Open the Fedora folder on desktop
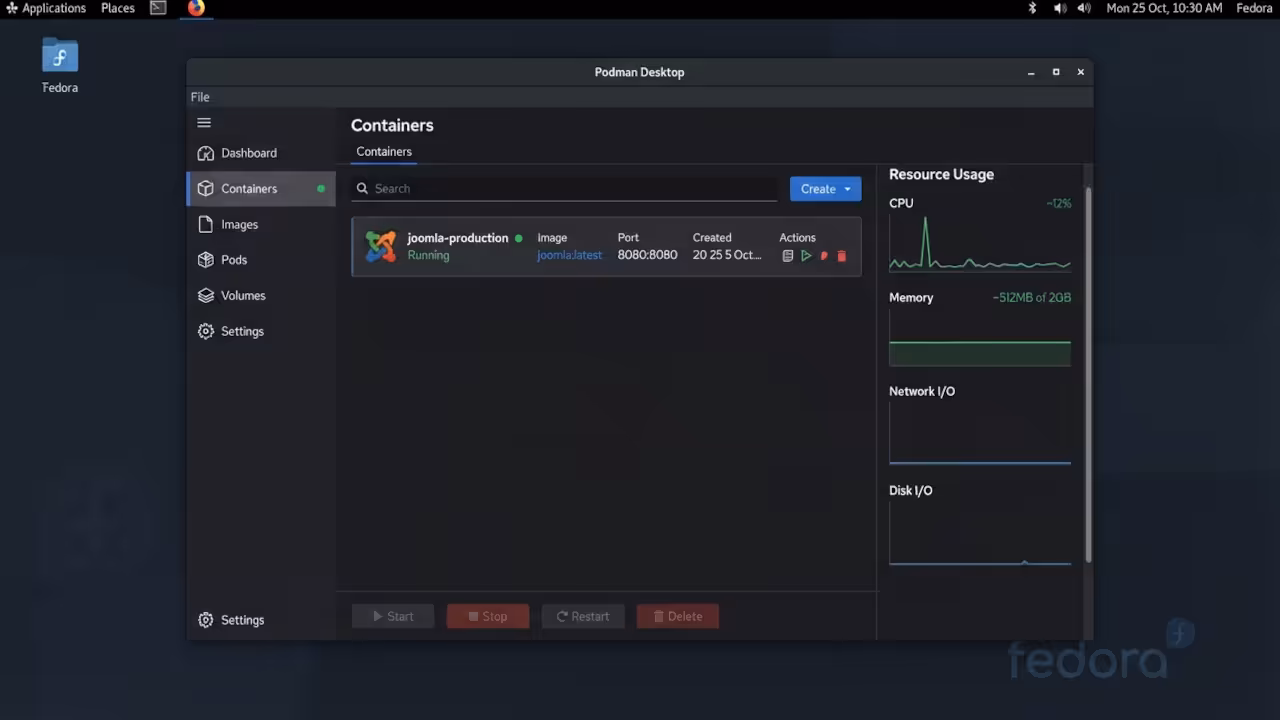Image resolution: width=1280 pixels, height=720 pixels. coord(60,65)
